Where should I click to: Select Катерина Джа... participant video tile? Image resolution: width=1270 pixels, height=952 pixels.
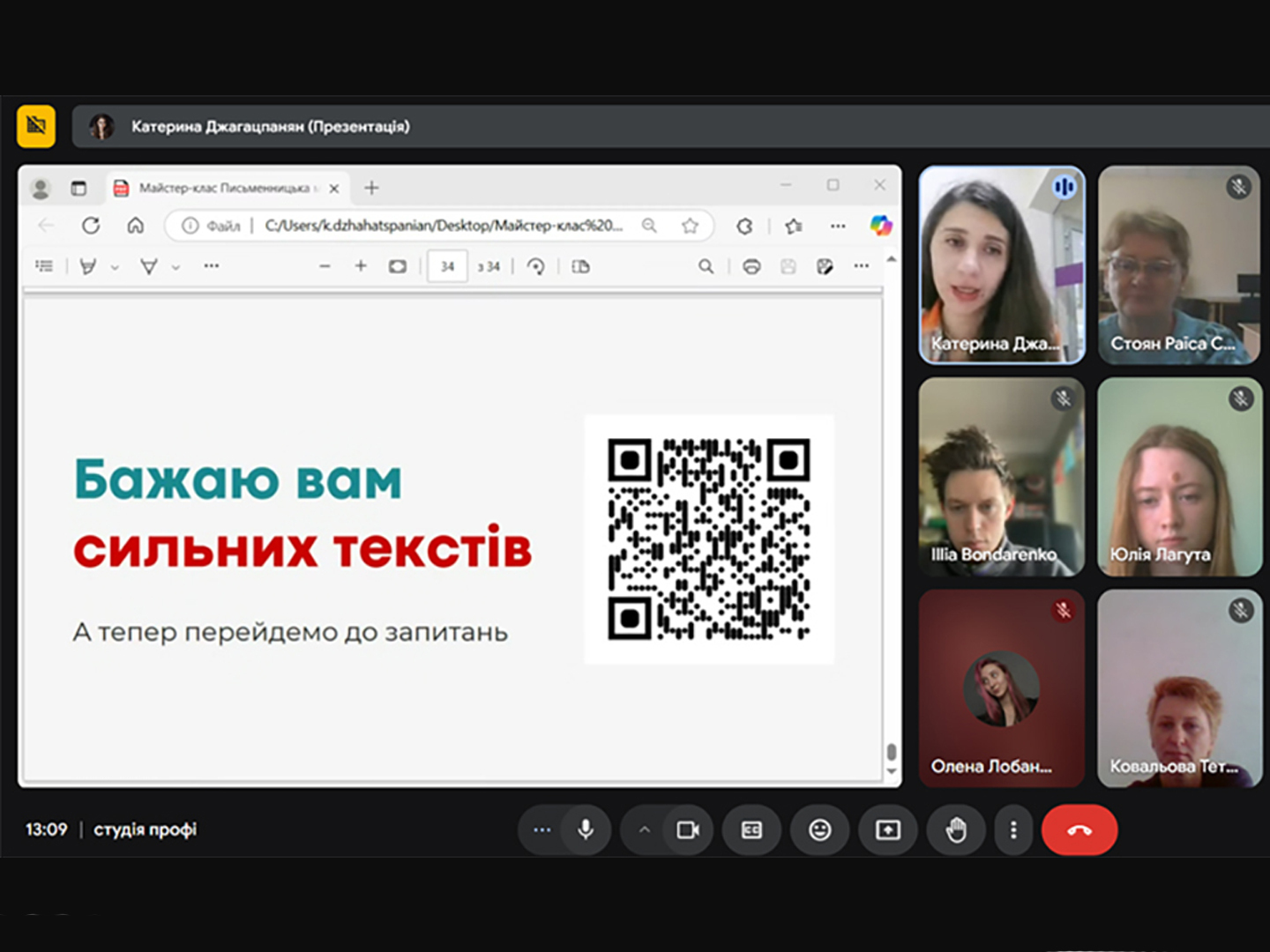click(x=1002, y=265)
